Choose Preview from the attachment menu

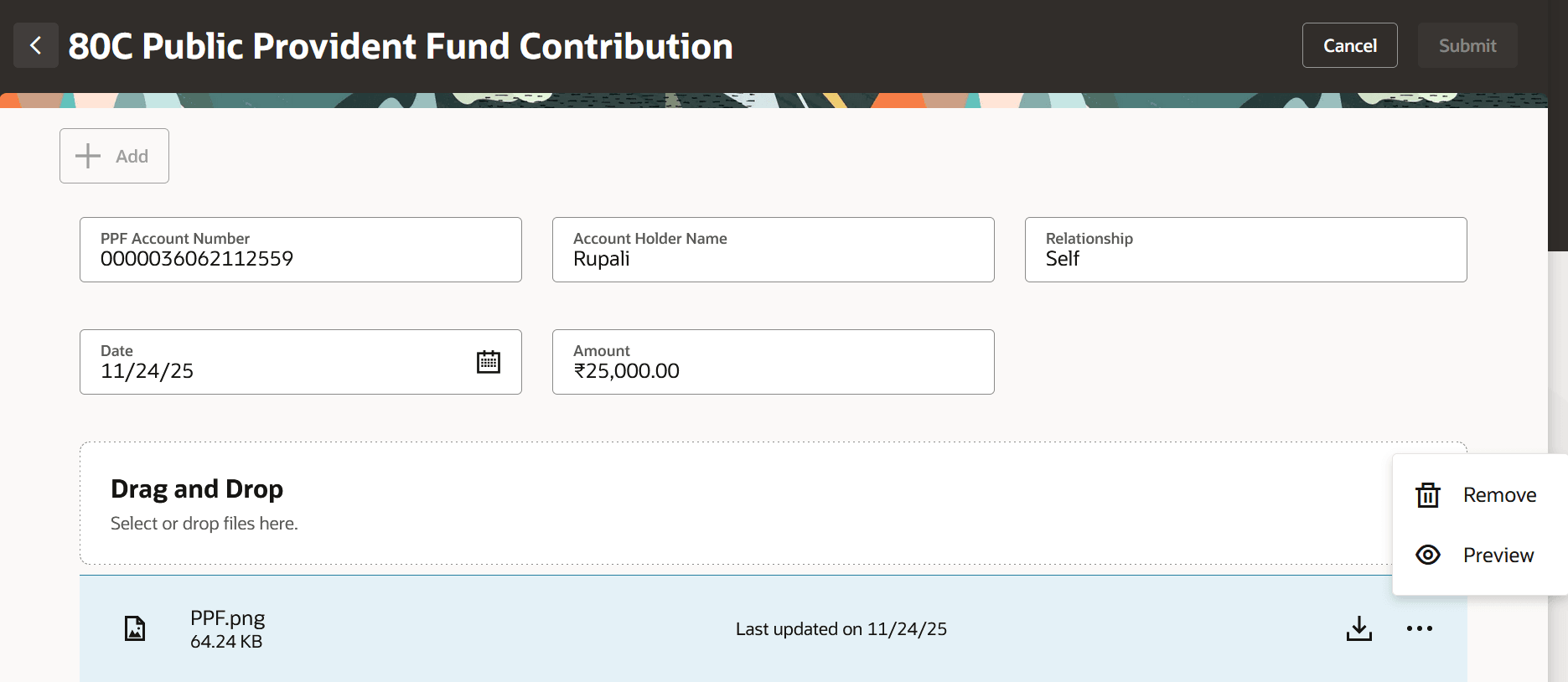tap(1498, 555)
